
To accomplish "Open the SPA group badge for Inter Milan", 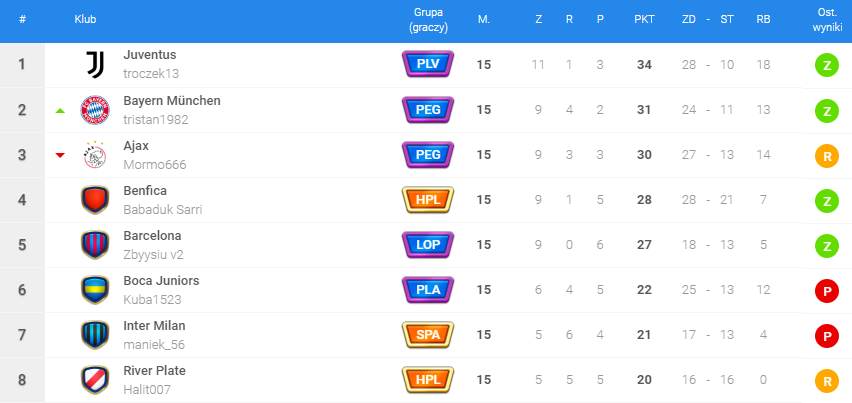I will [x=428, y=335].
